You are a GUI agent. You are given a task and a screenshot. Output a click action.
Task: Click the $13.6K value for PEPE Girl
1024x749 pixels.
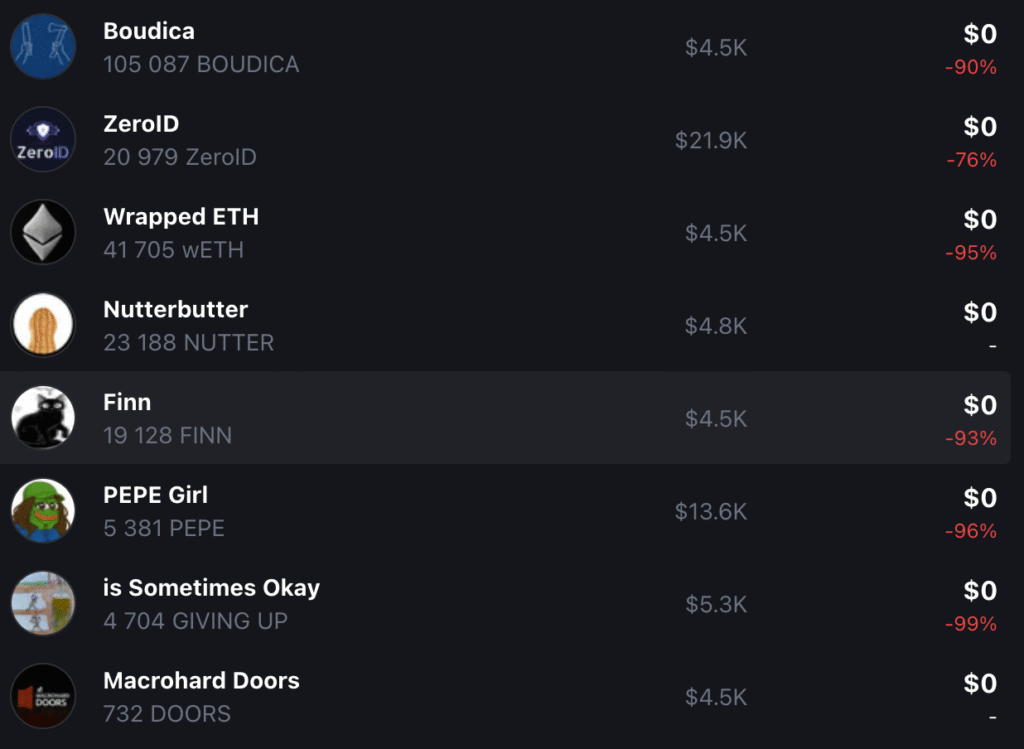point(711,512)
